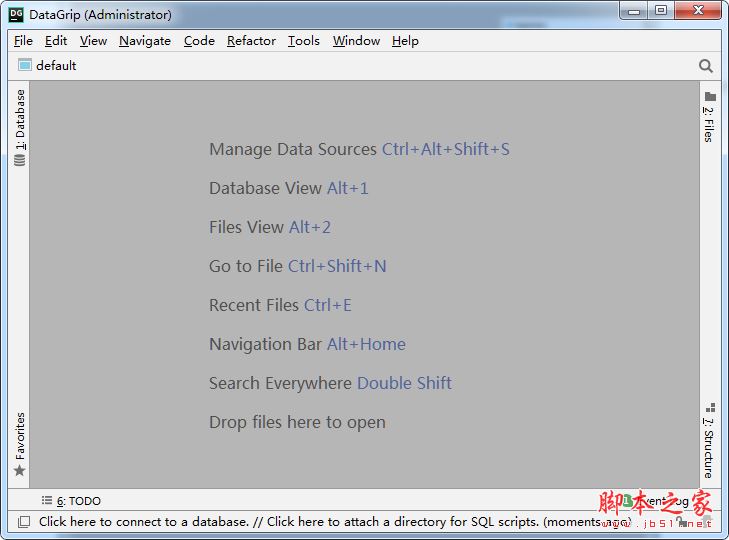Viewport: 729px width, 540px height.
Task: Click the Search Everywhere magnifier icon
Action: point(706,66)
